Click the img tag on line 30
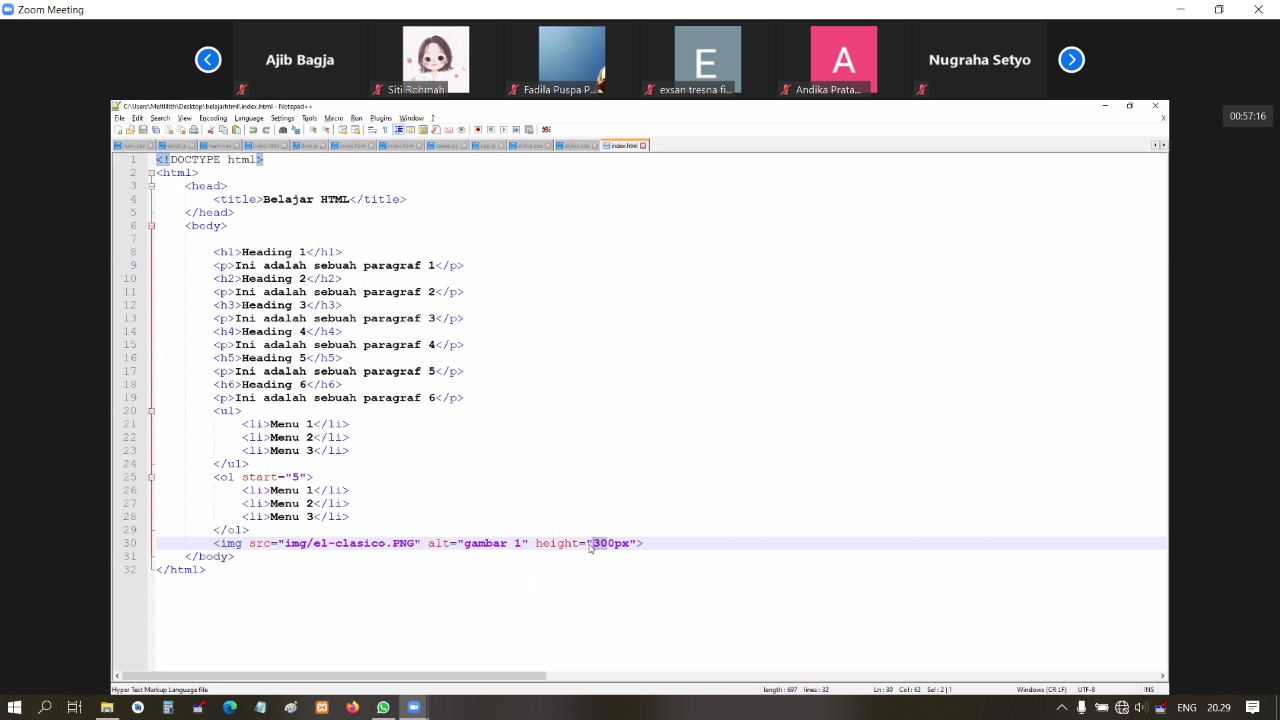Image resolution: width=1280 pixels, height=720 pixels. (x=428, y=543)
